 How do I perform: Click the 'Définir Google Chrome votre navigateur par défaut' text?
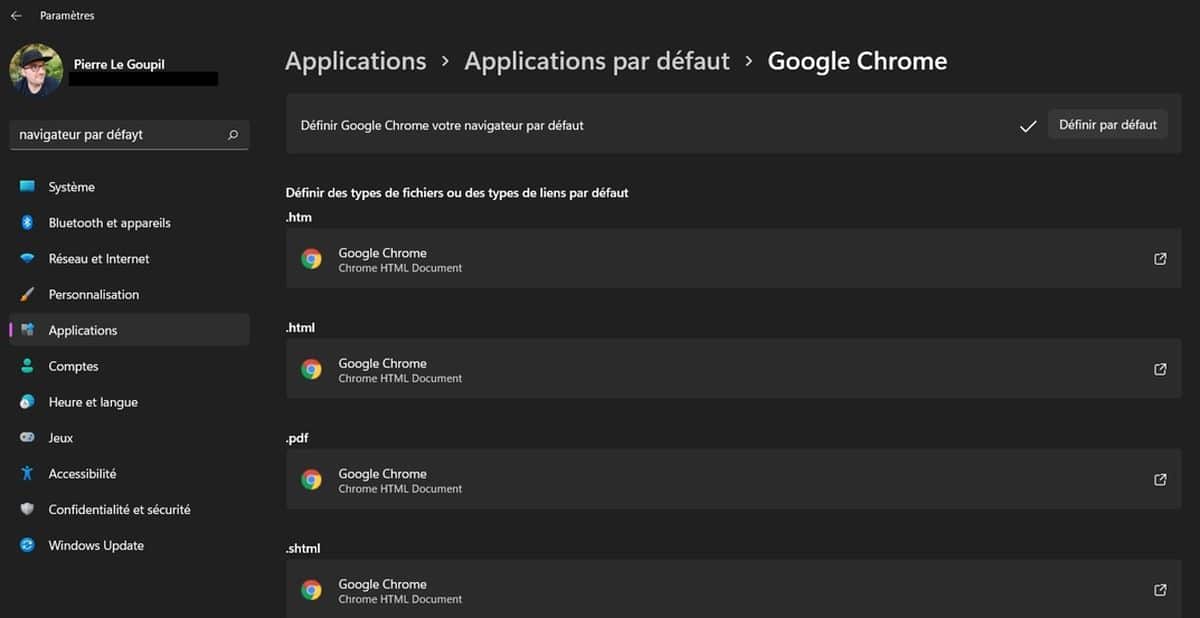pyautogui.click(x=442, y=125)
